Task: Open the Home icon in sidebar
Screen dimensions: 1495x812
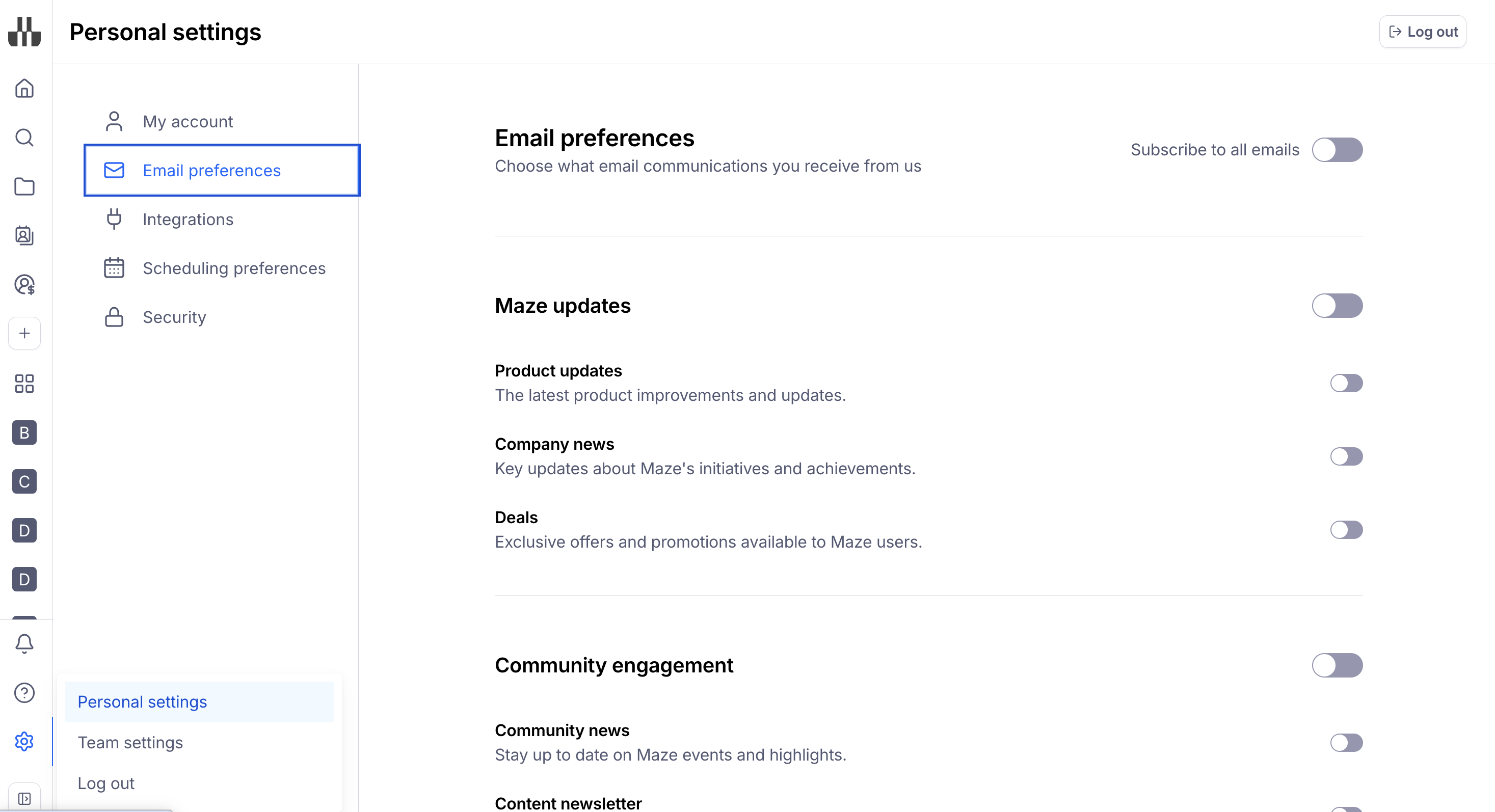Action: [24, 88]
